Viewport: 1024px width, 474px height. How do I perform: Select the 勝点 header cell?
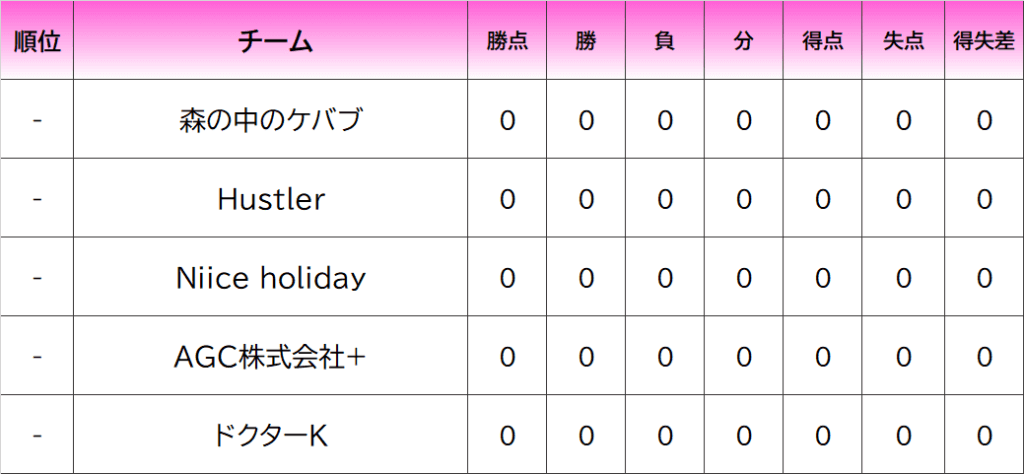pyautogui.click(x=507, y=42)
